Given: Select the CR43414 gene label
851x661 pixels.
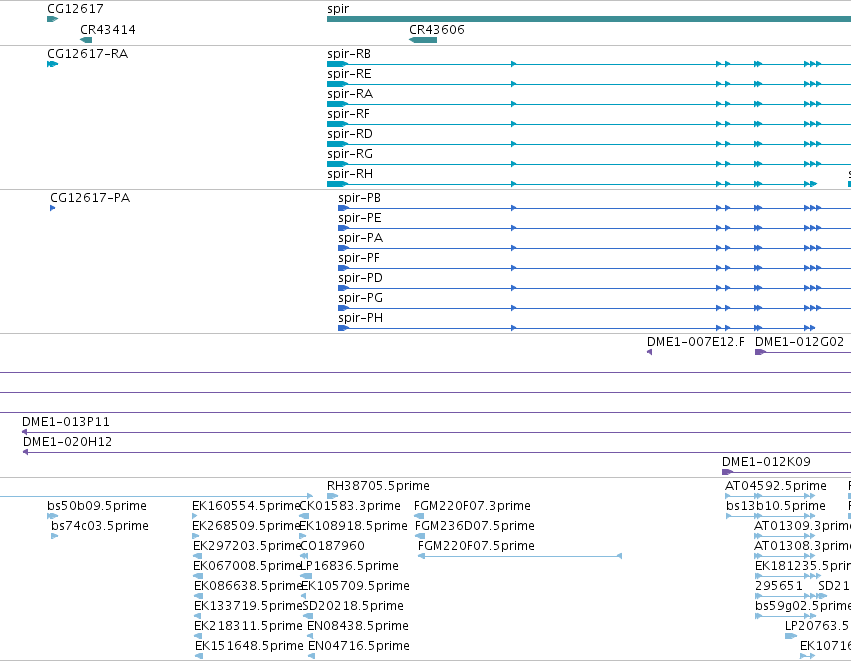Looking at the screenshot, I should tap(107, 30).
